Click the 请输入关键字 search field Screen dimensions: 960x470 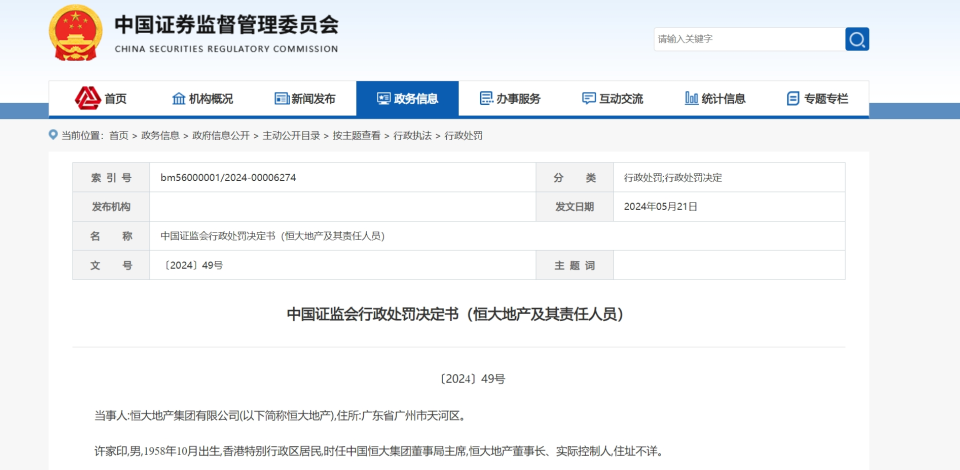(x=749, y=39)
